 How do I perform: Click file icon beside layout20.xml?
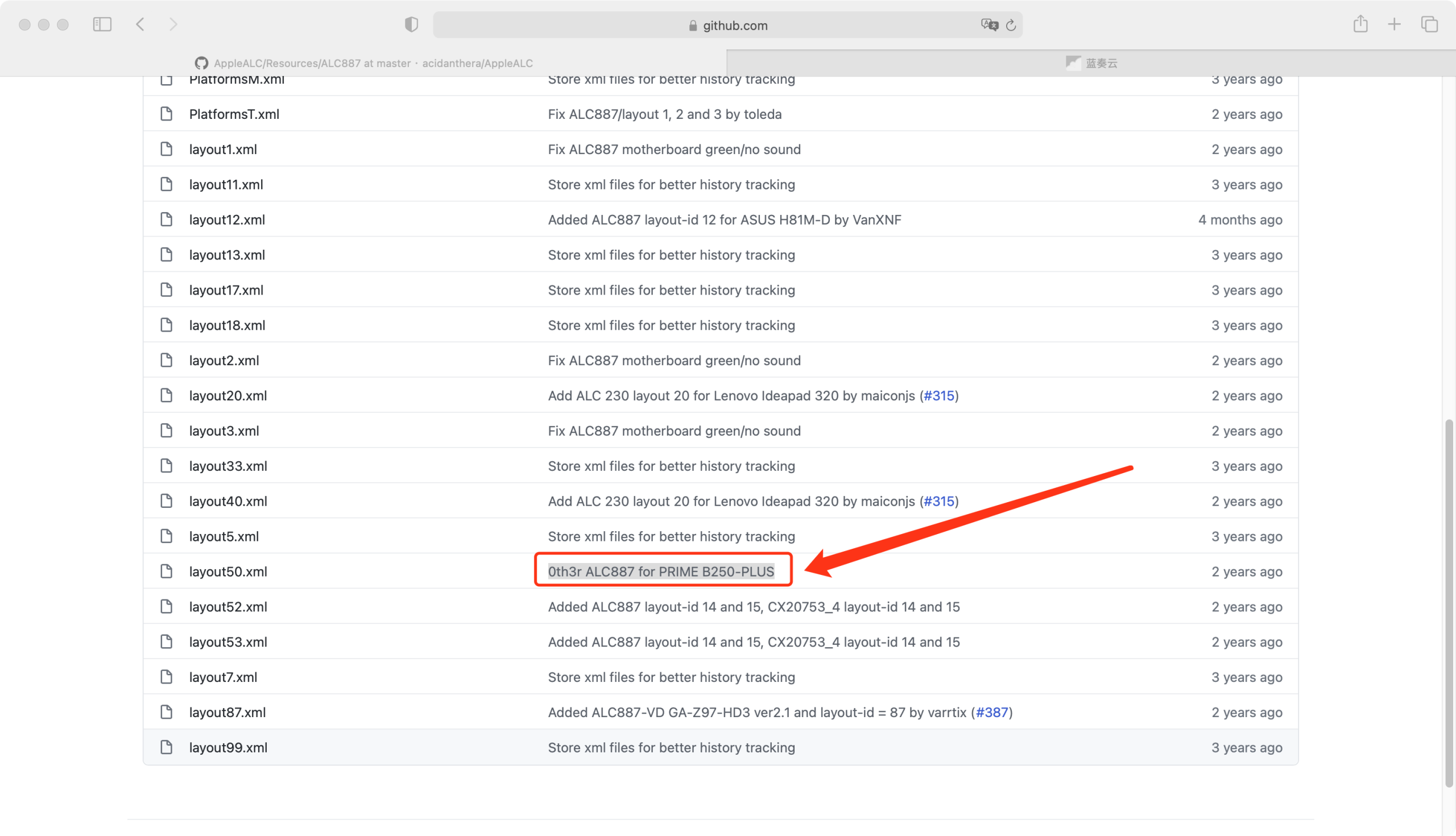[167, 396]
